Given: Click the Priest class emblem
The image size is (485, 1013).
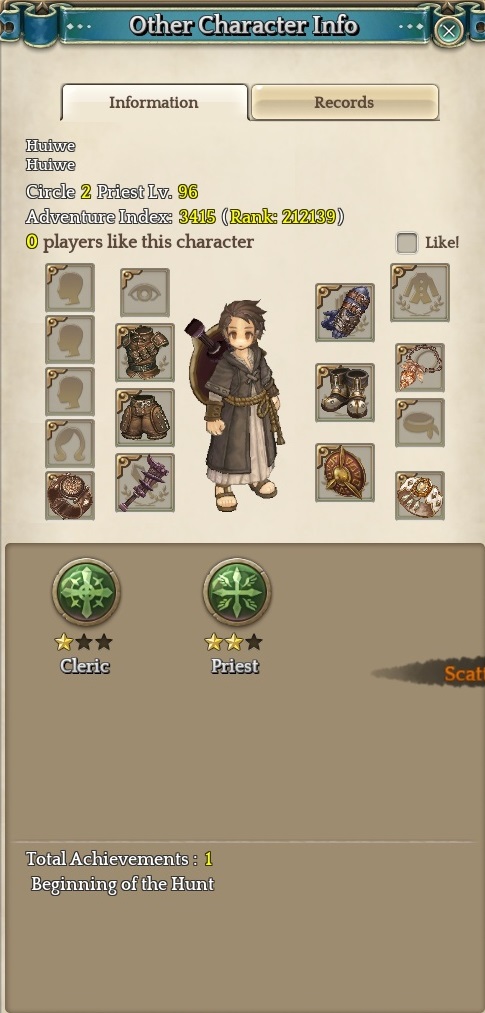Looking at the screenshot, I should coord(237,592).
